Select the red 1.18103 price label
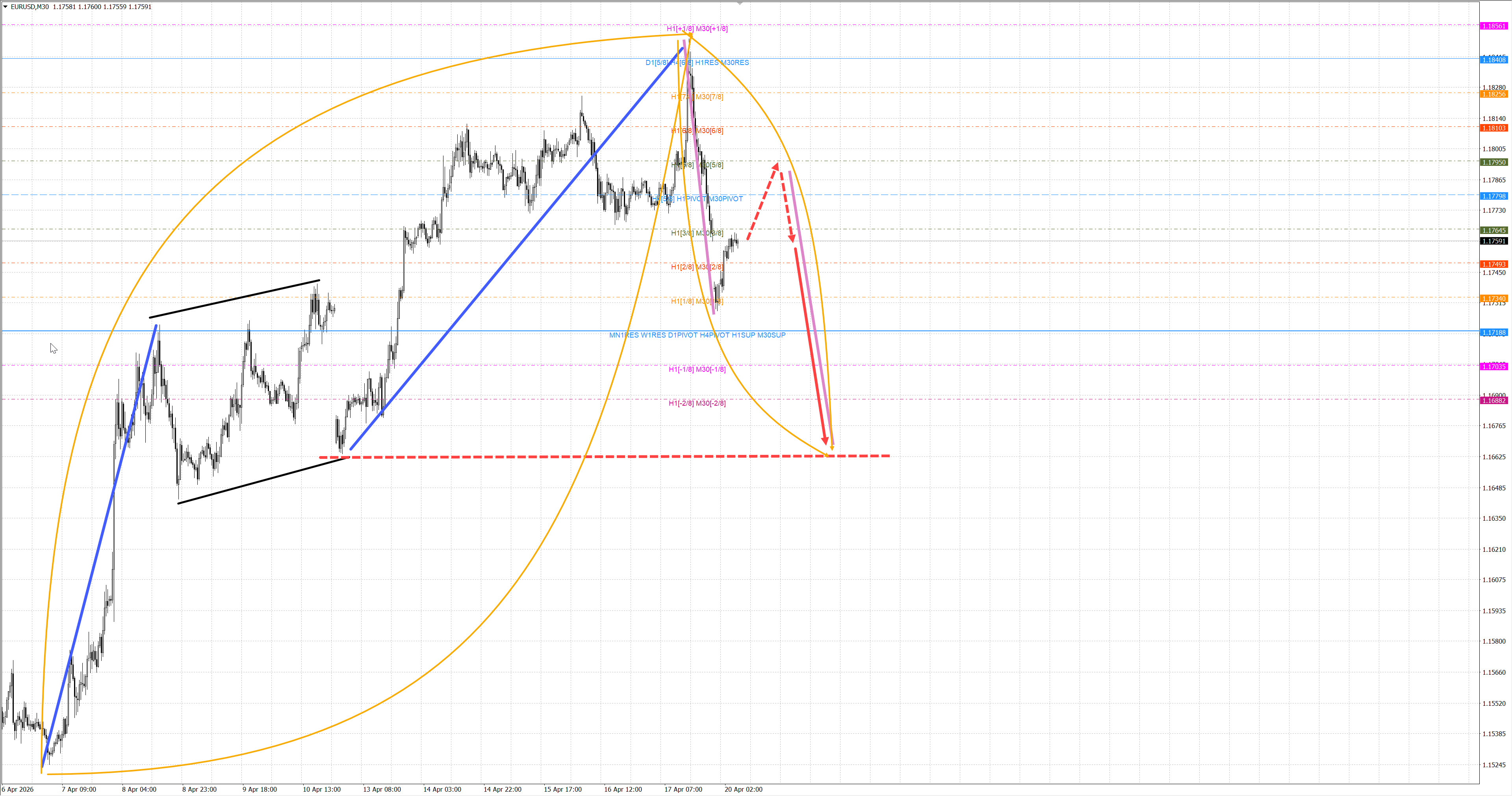 click(x=1493, y=128)
